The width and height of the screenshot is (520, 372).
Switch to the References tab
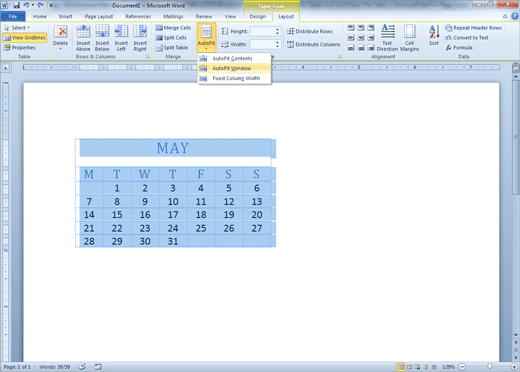pyautogui.click(x=138, y=16)
